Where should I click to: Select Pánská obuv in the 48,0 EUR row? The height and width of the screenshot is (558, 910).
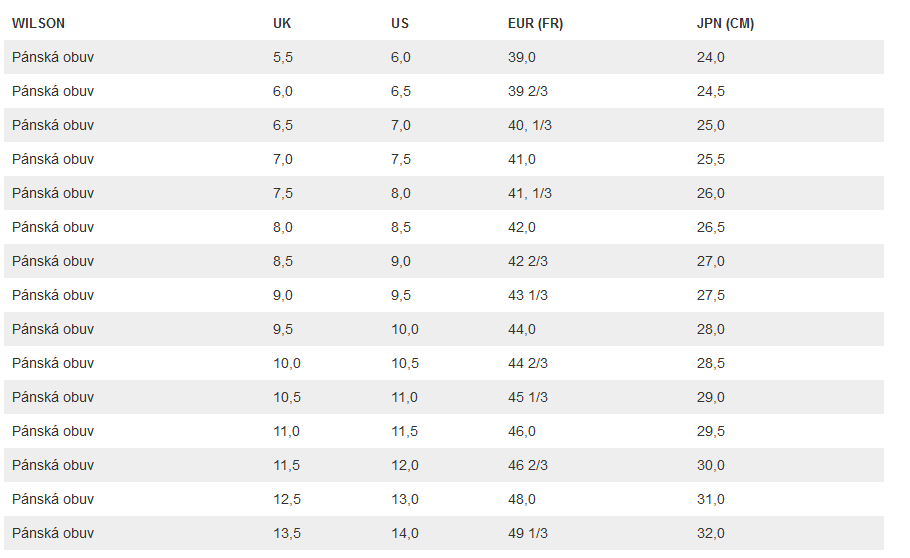click(53, 499)
